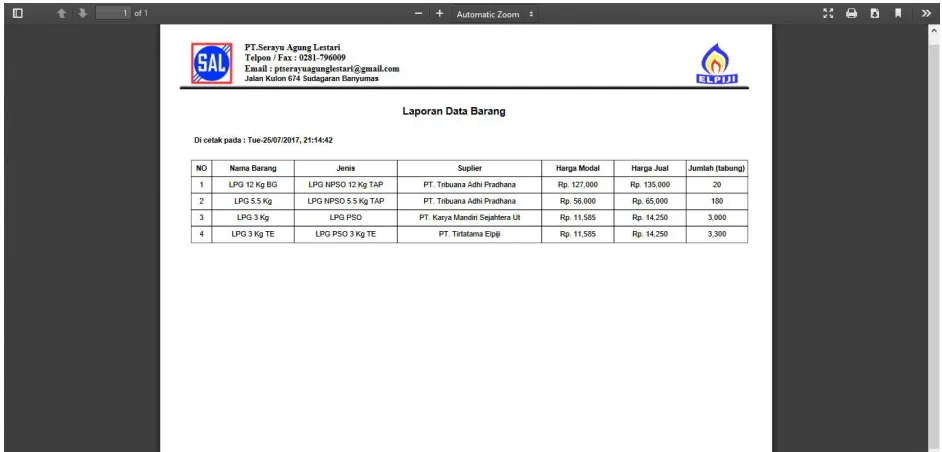Select the quantity 3,000 cell
The height and width of the screenshot is (452, 942).
(x=717, y=218)
